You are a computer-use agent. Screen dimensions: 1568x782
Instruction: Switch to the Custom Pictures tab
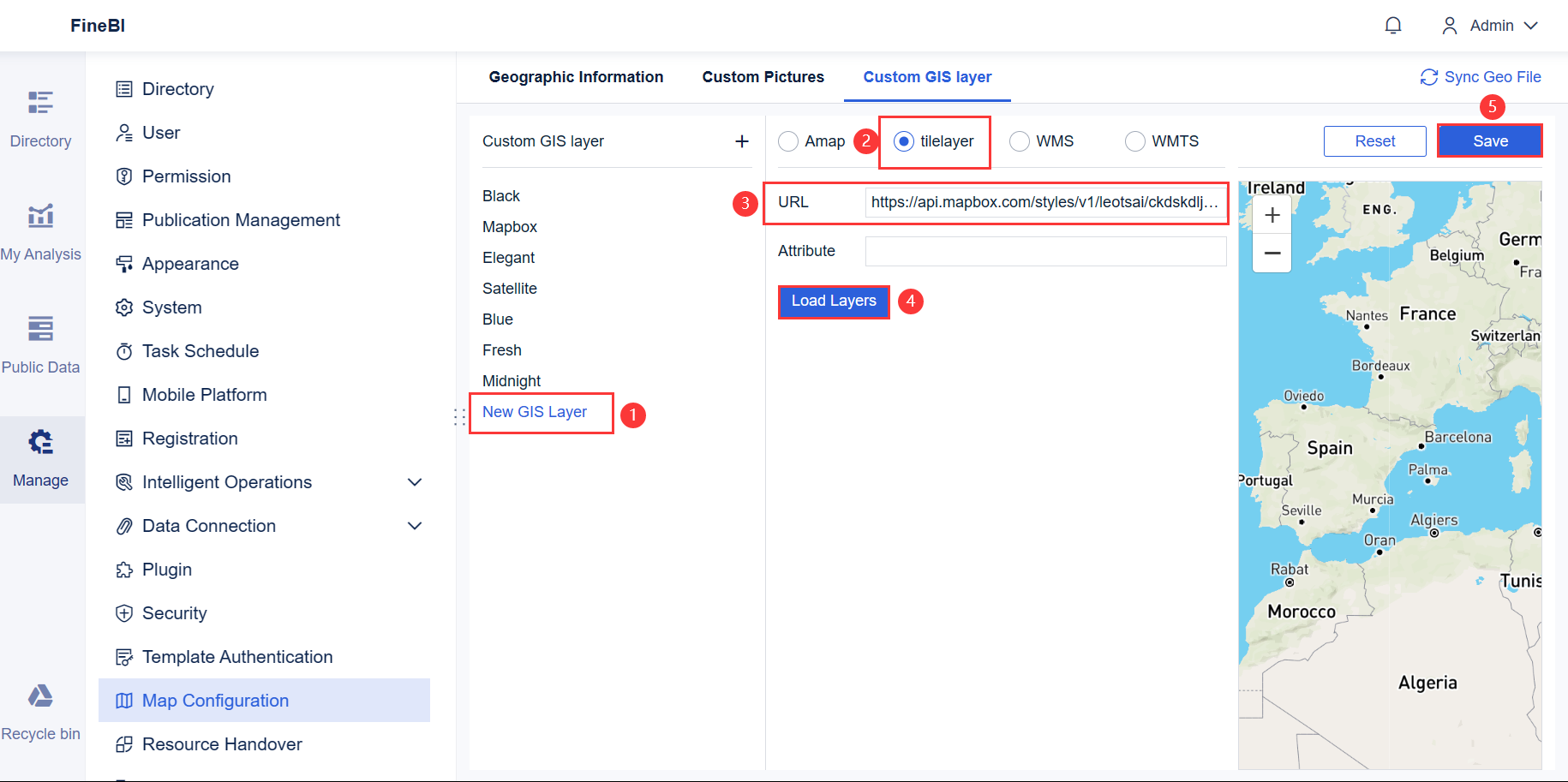pos(763,76)
